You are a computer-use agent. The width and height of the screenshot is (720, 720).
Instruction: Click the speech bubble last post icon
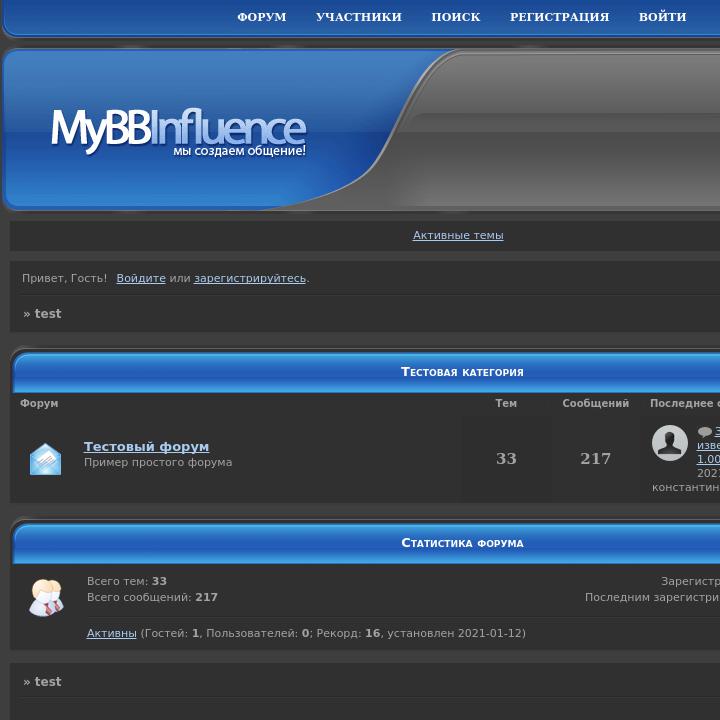704,432
